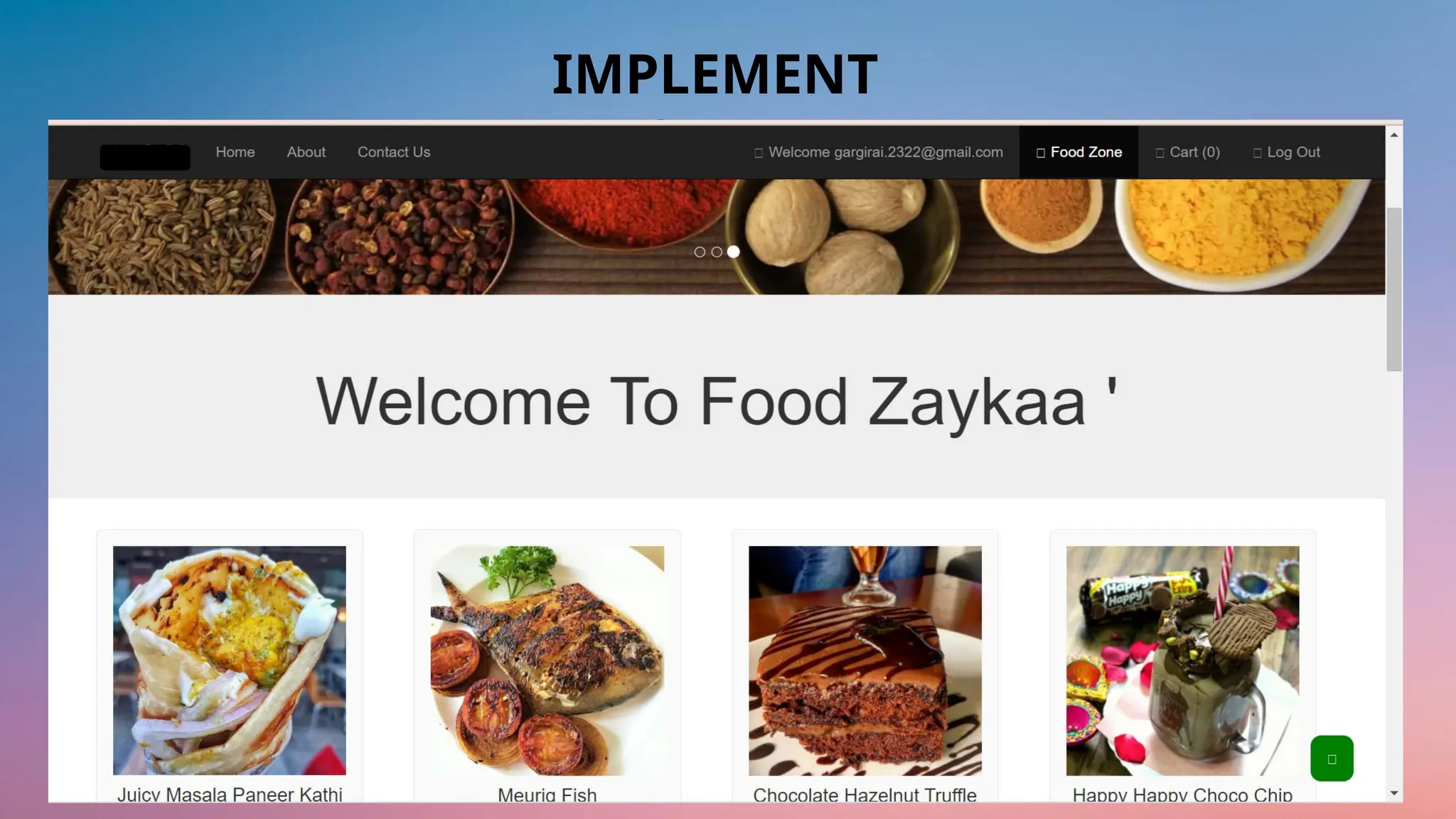The image size is (1456, 819).
Task: Open the About page link
Action: (306, 152)
